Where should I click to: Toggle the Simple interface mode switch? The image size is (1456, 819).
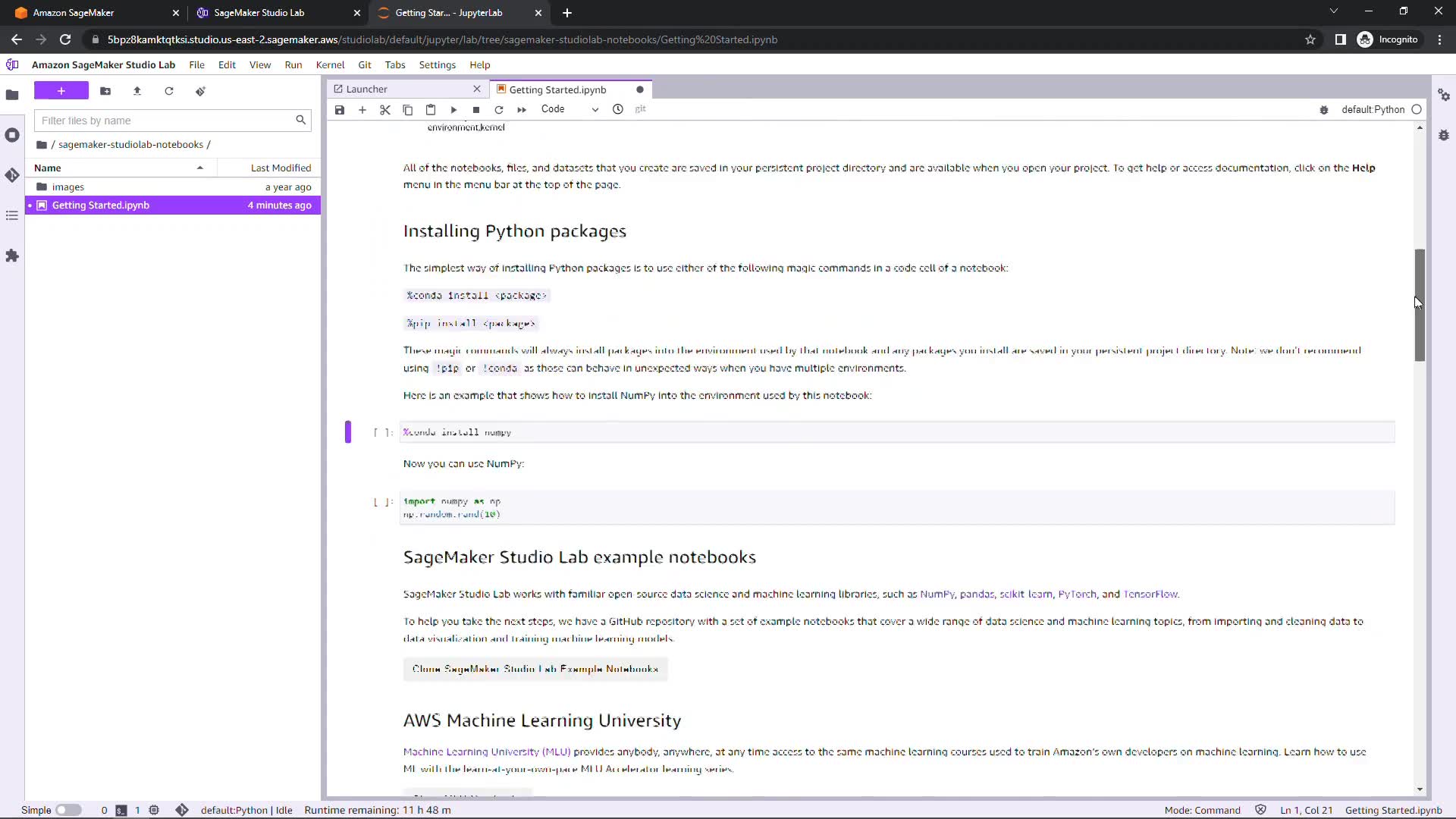click(68, 810)
